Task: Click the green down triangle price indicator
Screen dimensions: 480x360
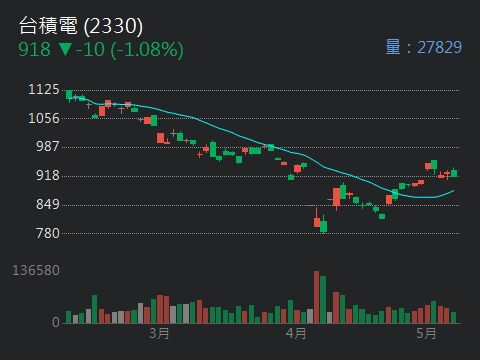Action: (x=65, y=49)
